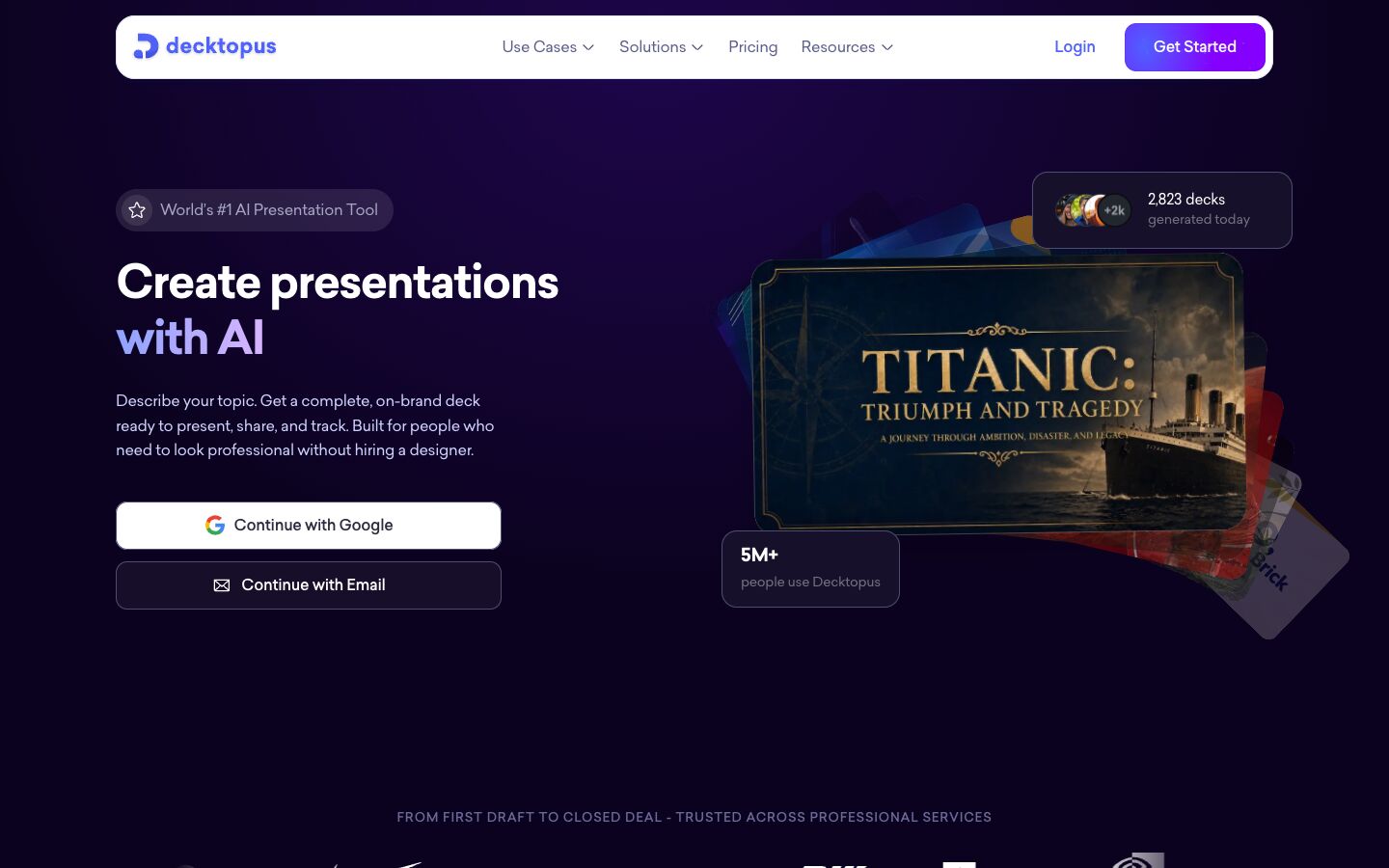Click the Get Started button
The image size is (1389, 868).
[1195, 47]
